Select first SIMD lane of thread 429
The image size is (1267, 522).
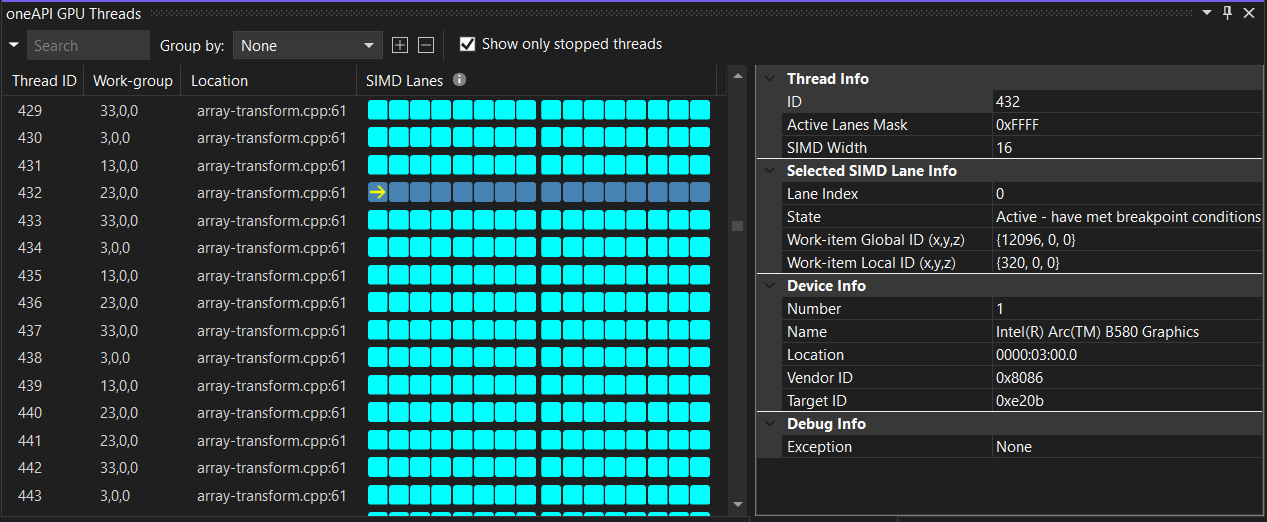(x=377, y=111)
